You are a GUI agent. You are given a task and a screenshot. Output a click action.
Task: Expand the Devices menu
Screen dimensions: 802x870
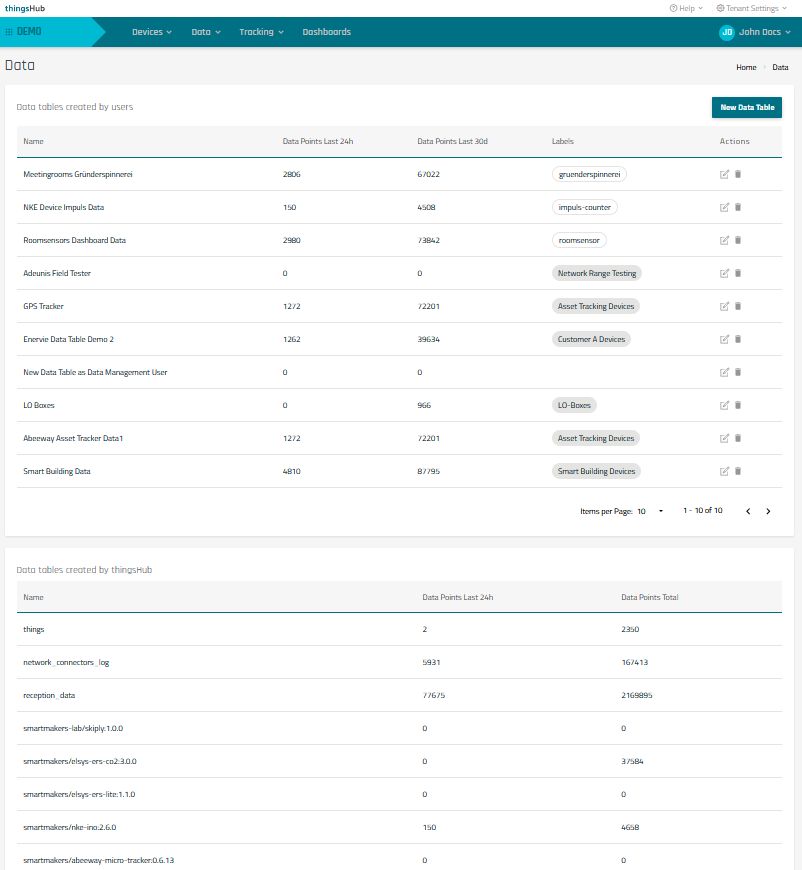[152, 32]
